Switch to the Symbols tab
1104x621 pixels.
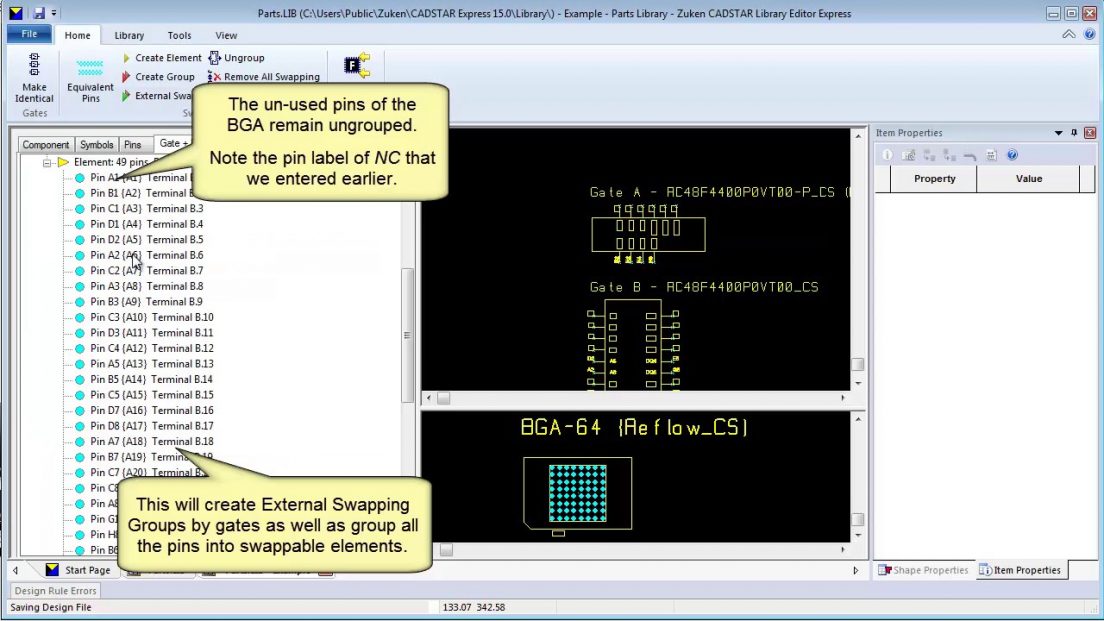pos(96,144)
